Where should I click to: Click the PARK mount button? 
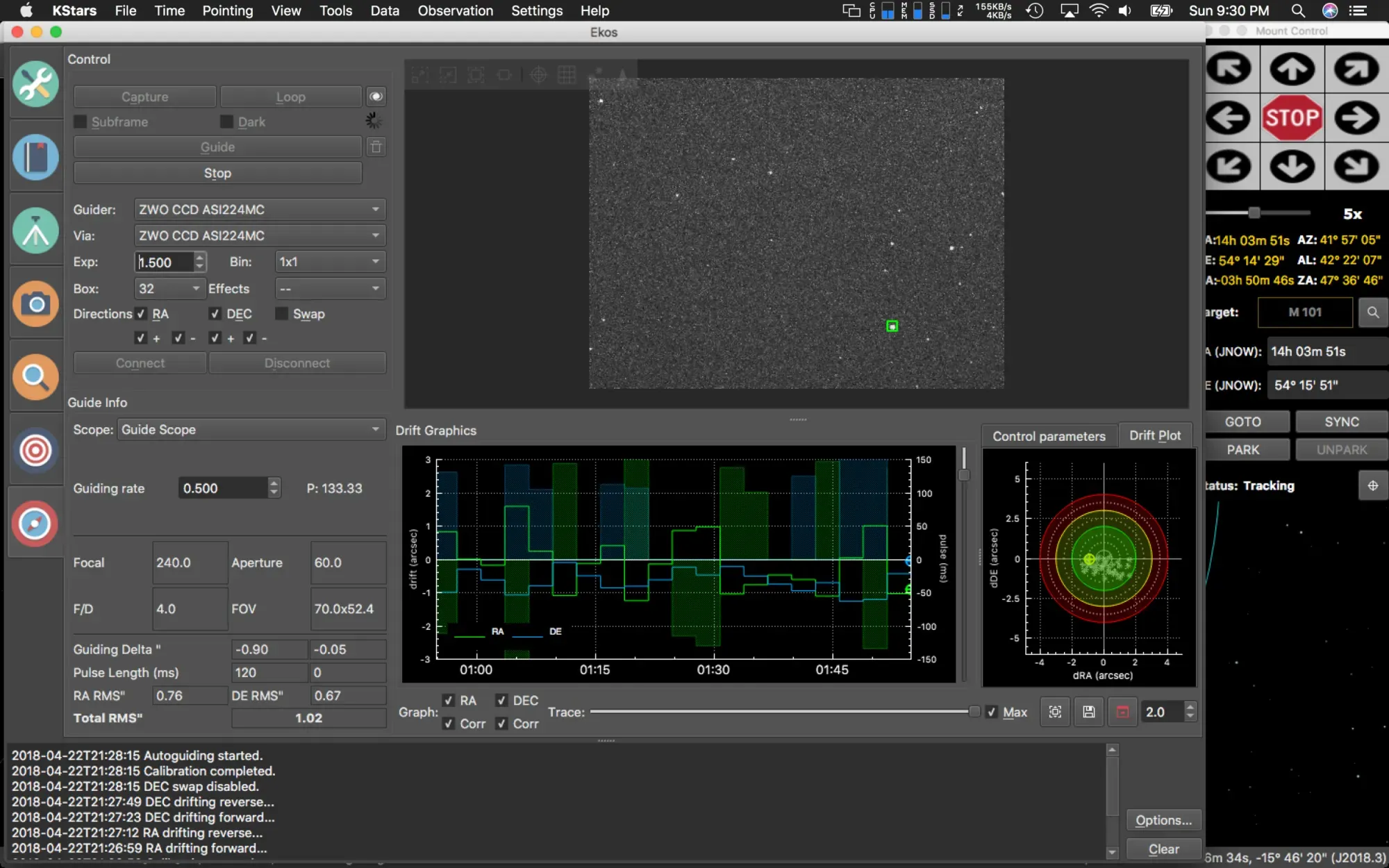[x=1242, y=450]
